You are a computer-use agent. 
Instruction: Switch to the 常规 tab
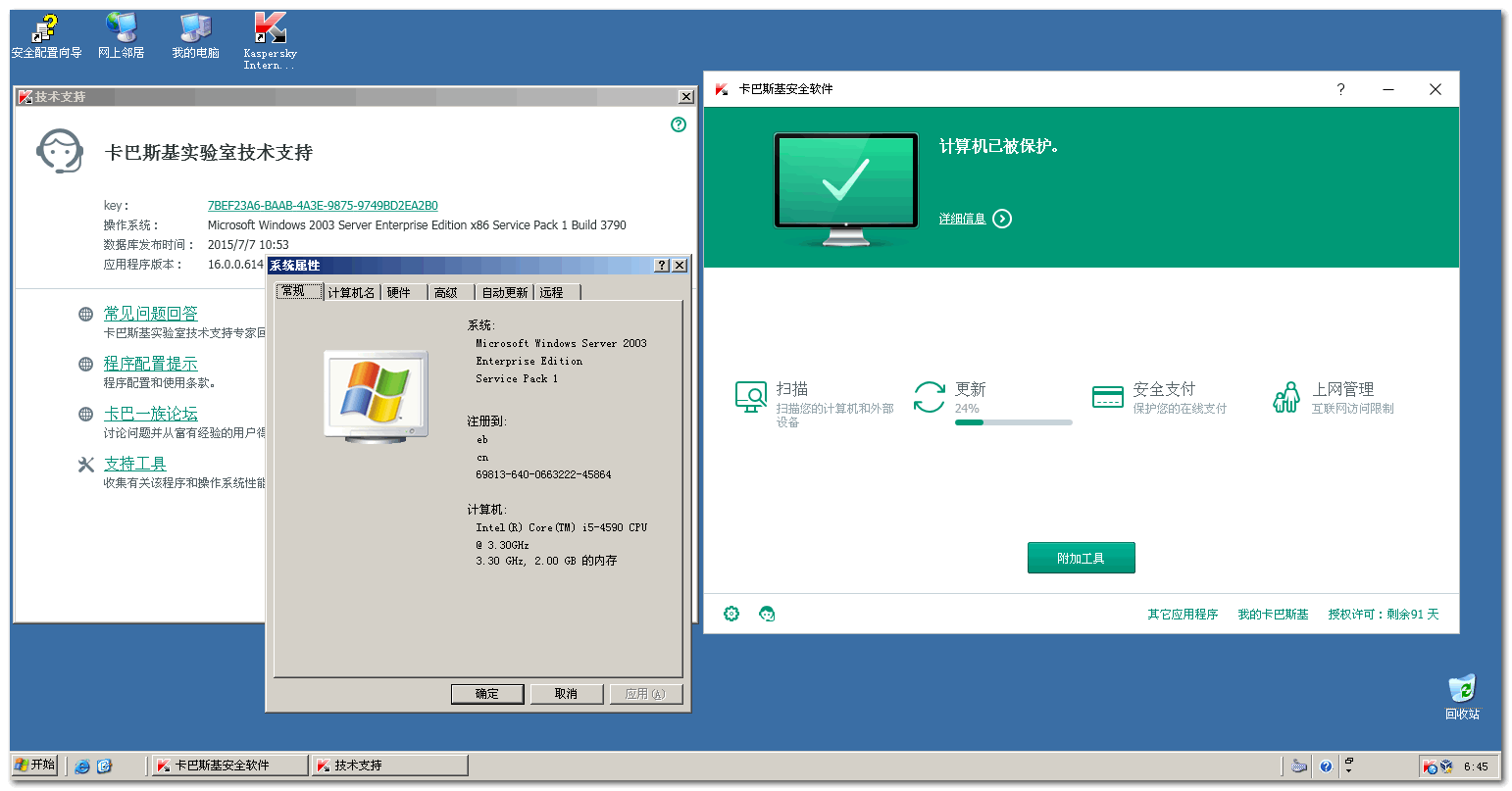[299, 291]
